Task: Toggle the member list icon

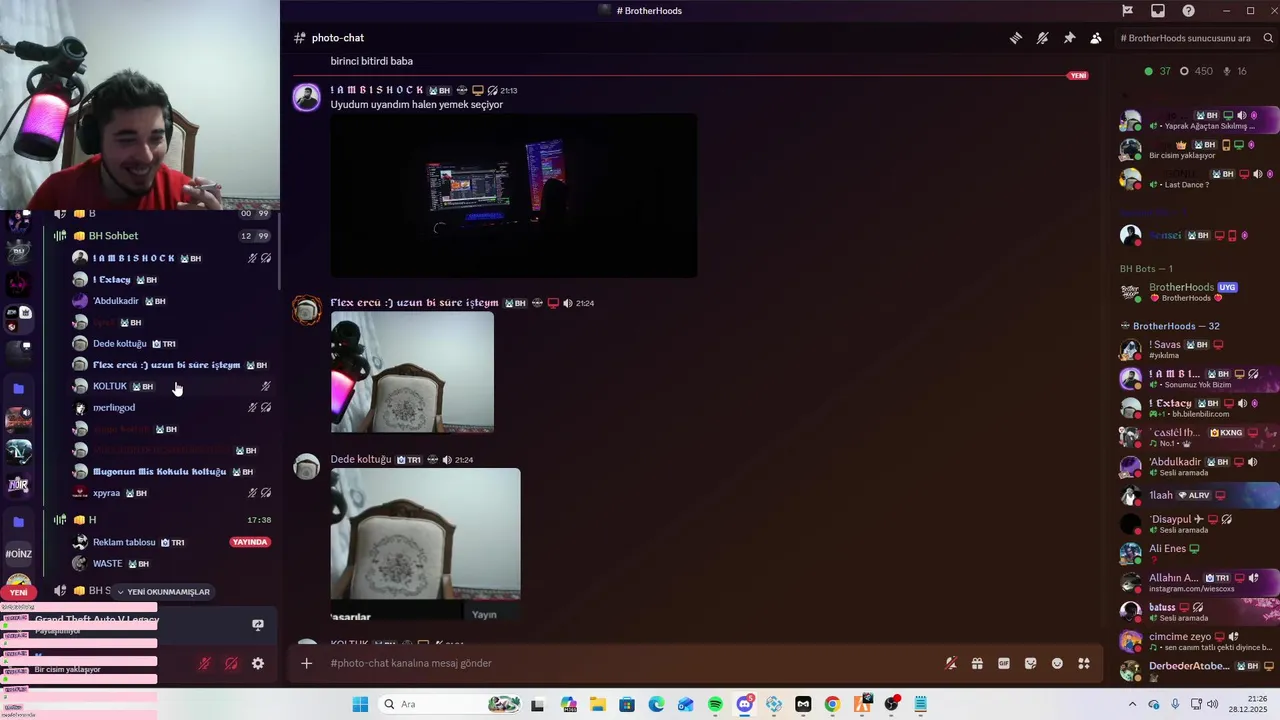Action: point(1096,38)
